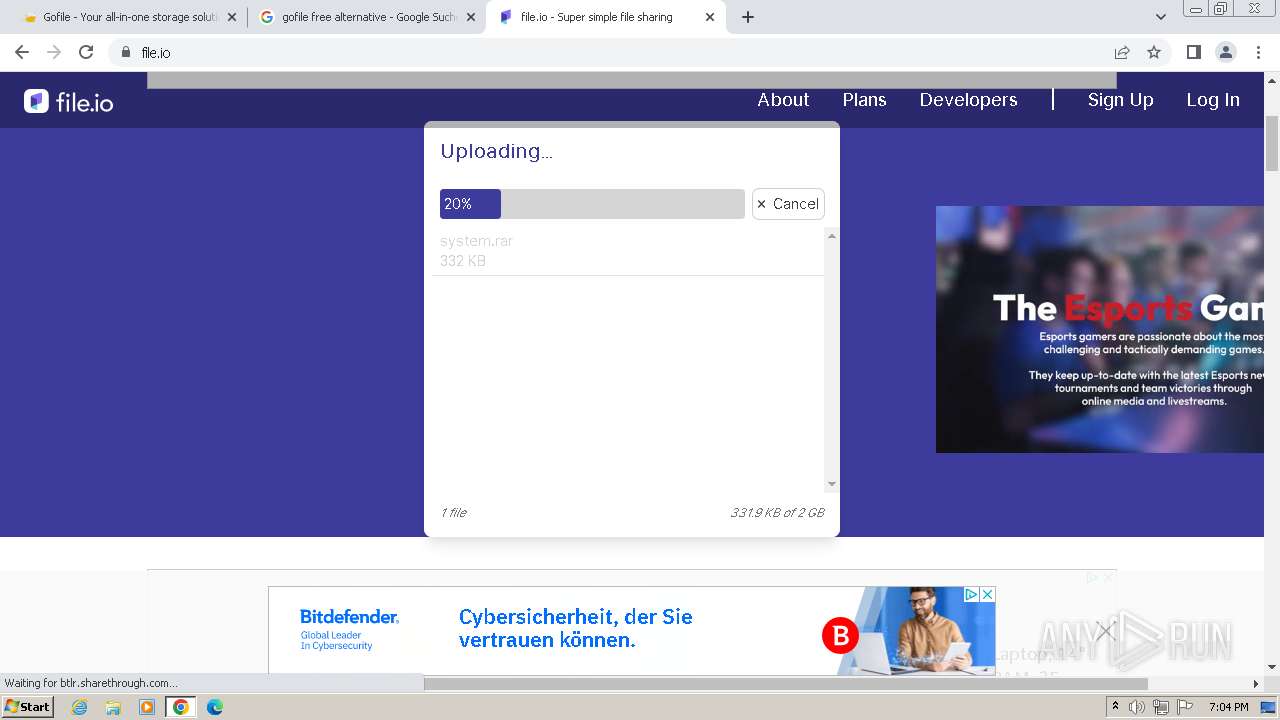Open a new browser tab
The image size is (1280, 720).
click(x=748, y=17)
